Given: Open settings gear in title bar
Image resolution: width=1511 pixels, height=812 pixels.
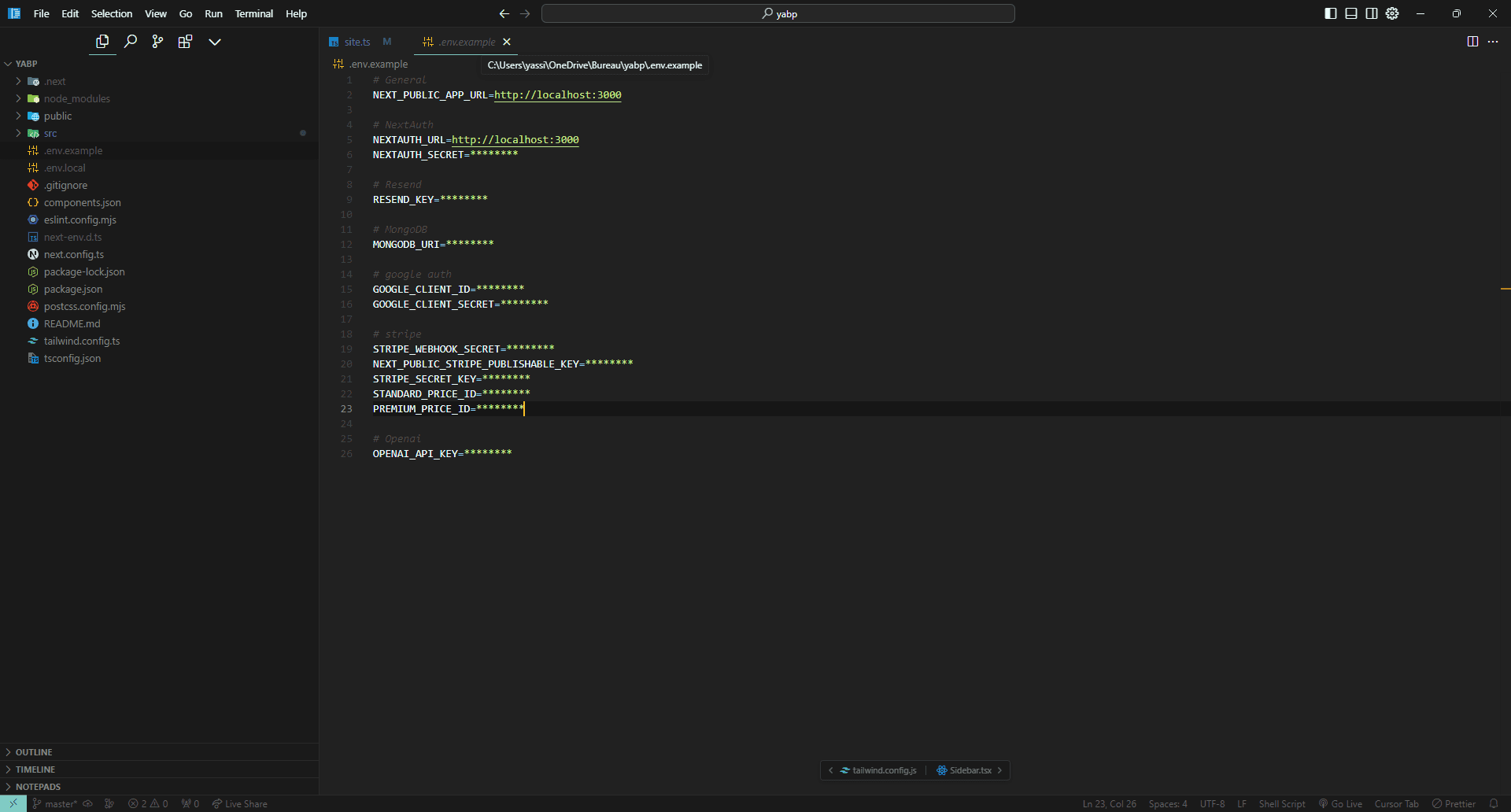Looking at the screenshot, I should (1392, 13).
